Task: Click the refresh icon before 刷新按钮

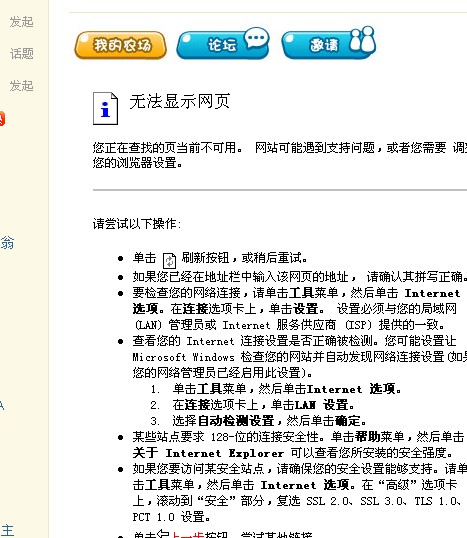Action: click(x=169, y=260)
